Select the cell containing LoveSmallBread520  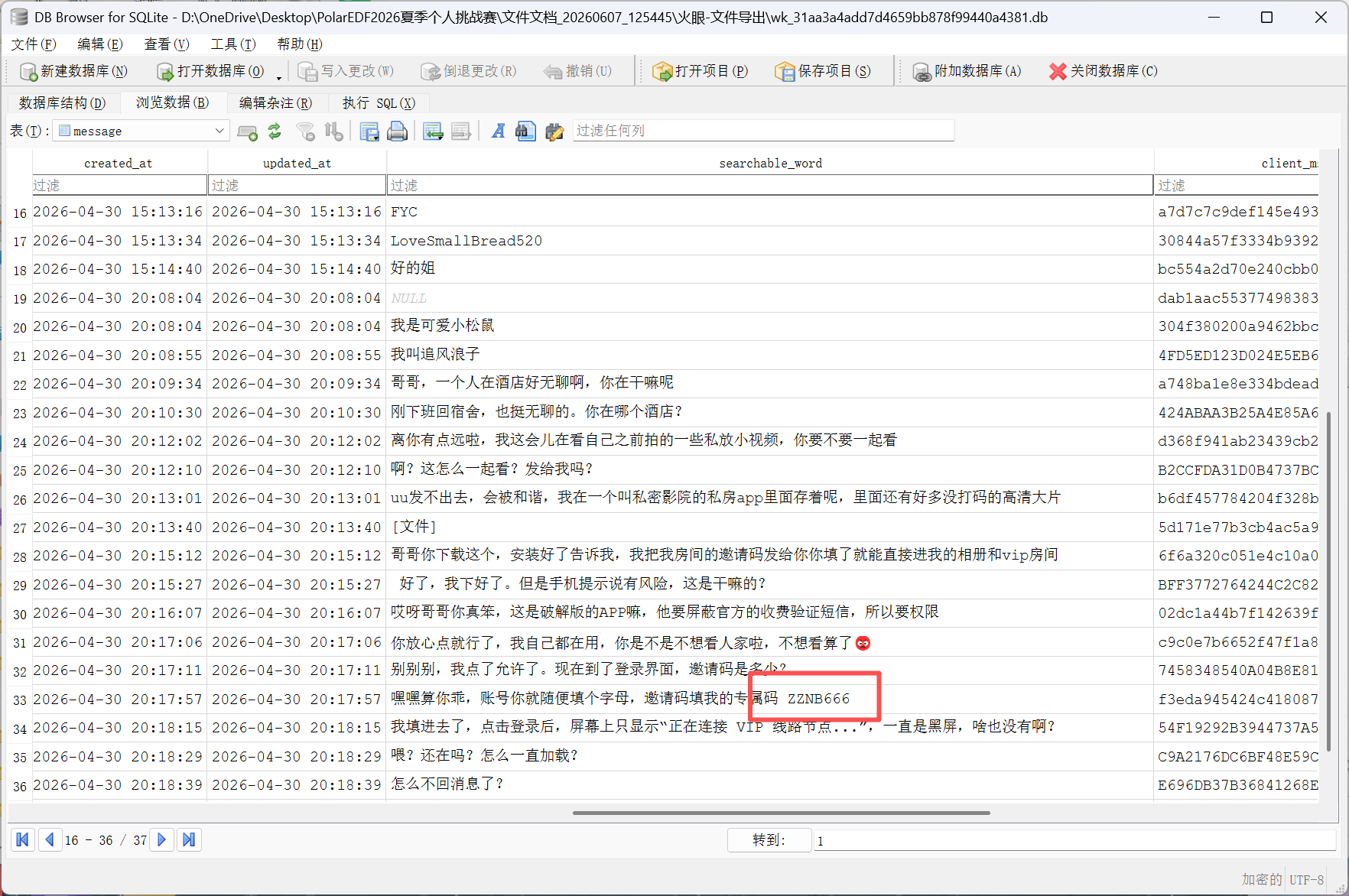[x=770, y=241]
